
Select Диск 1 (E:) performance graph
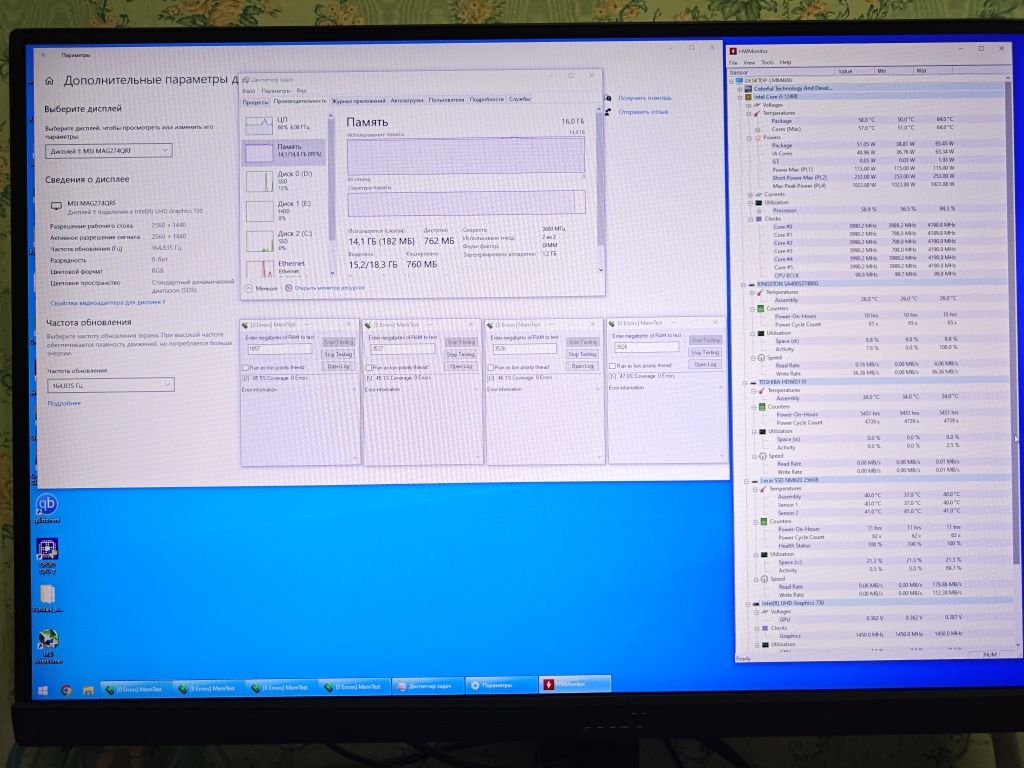[259, 211]
